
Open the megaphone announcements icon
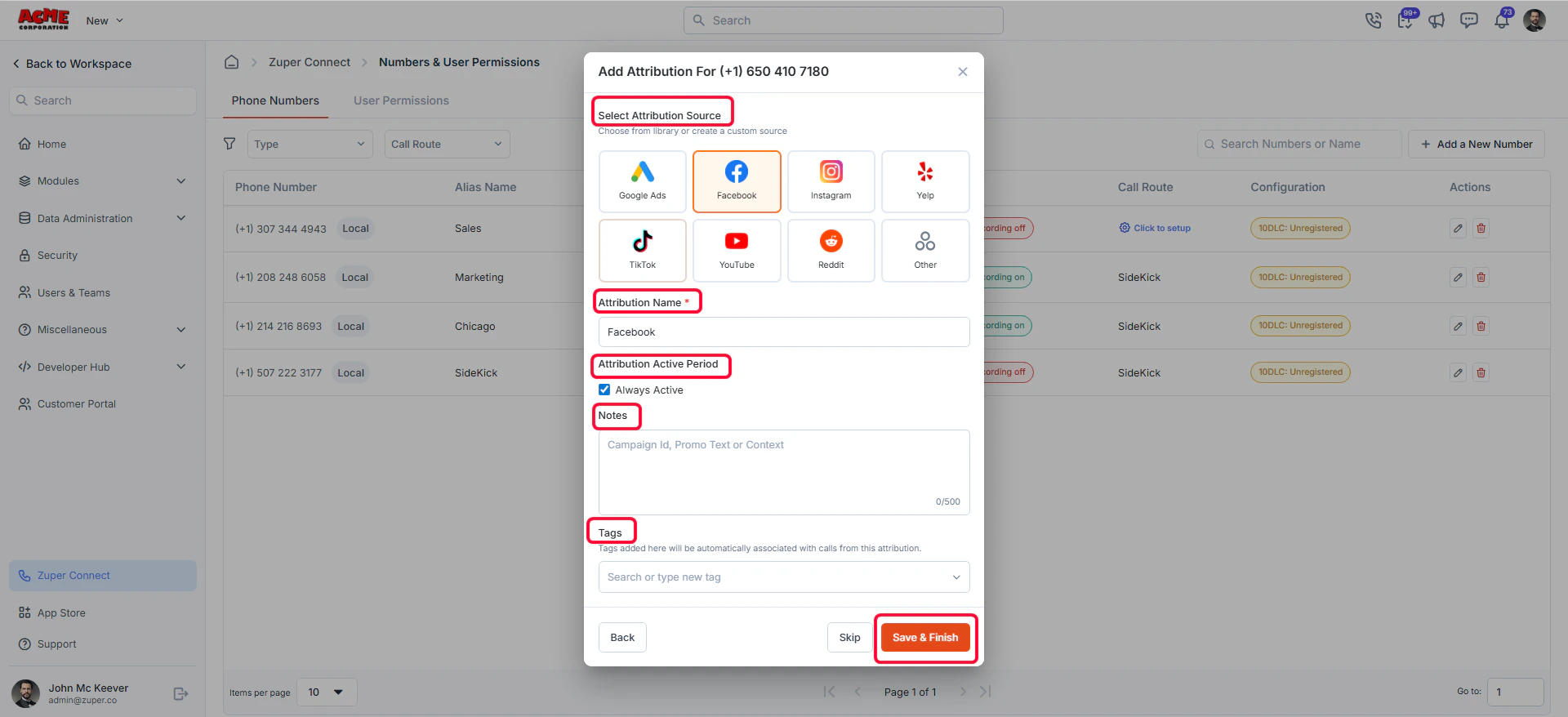point(1437,20)
